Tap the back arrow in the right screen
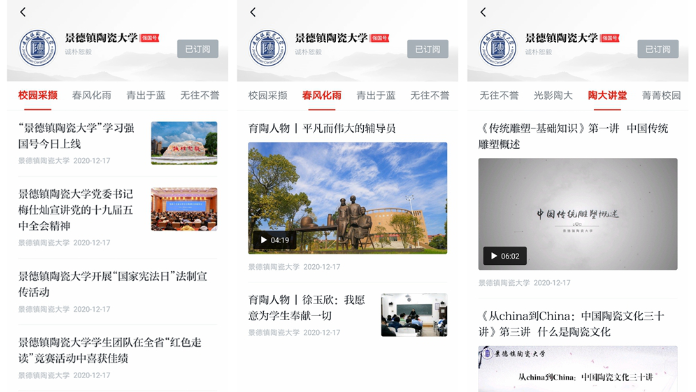The height and width of the screenshot is (392, 696). [x=483, y=12]
